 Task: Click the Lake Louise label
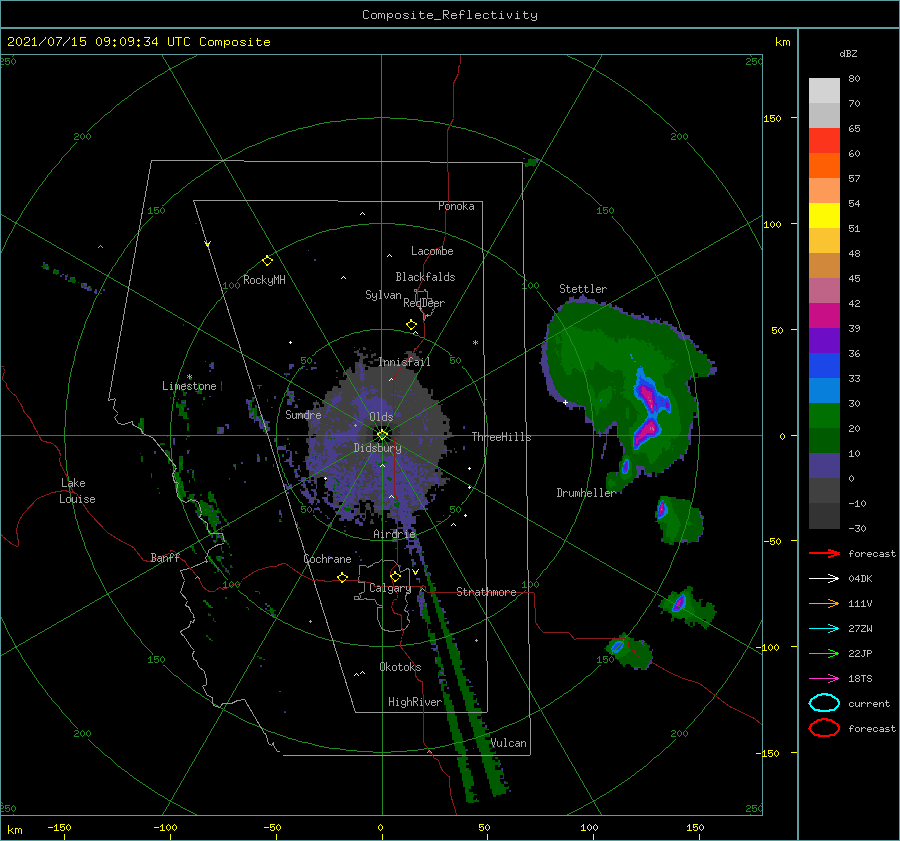pyautogui.click(x=77, y=491)
